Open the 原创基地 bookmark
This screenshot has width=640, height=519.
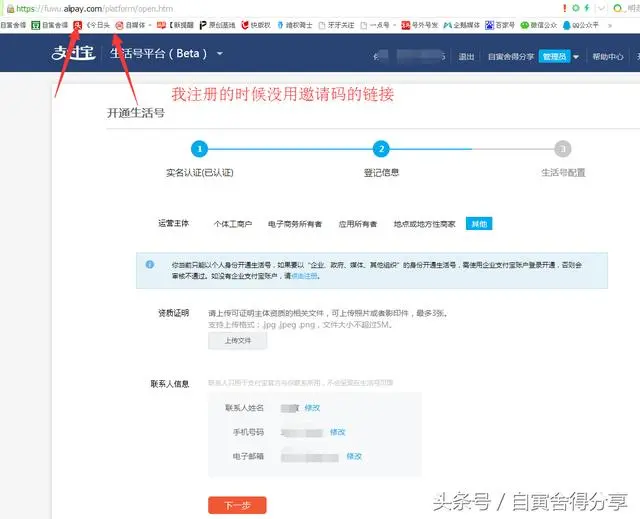tap(217, 25)
